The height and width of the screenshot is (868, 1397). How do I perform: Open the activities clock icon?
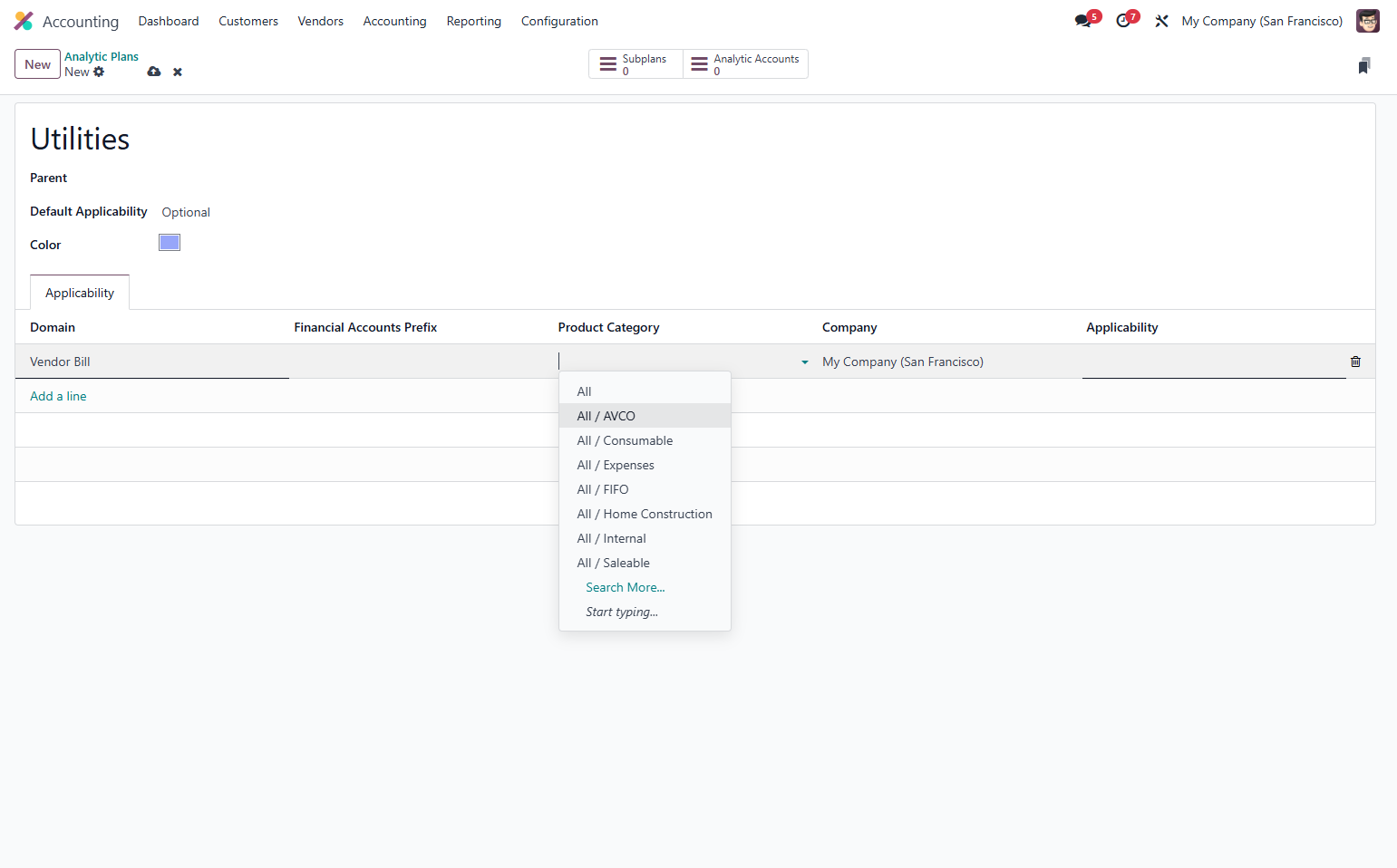tap(1123, 21)
